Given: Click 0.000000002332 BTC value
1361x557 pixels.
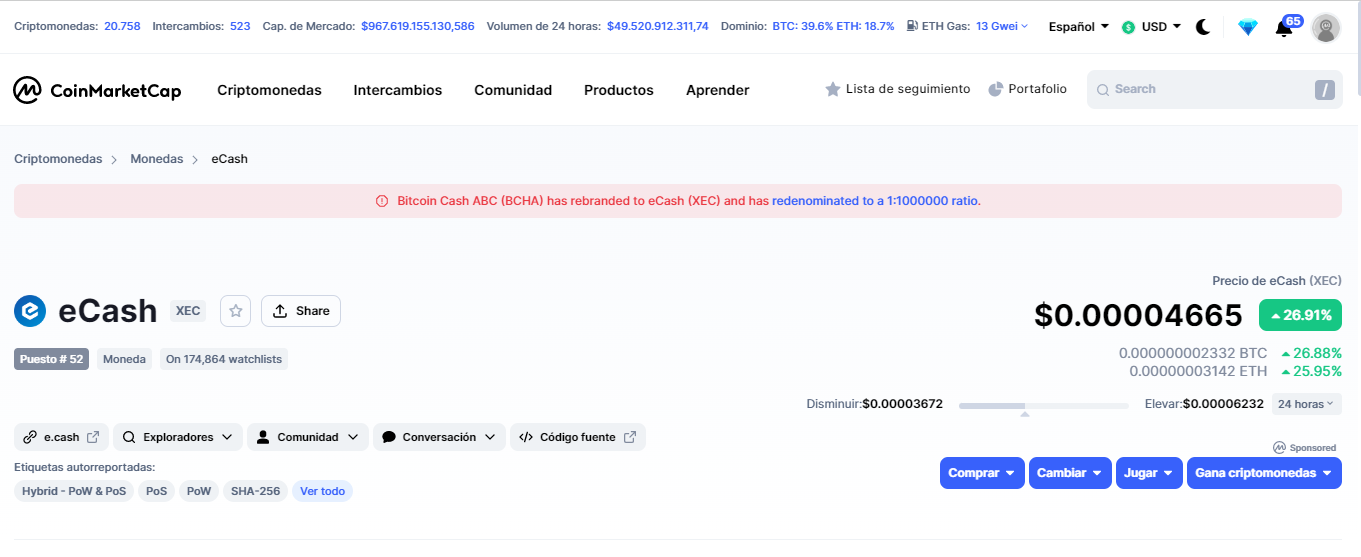Looking at the screenshot, I should click(1193, 353).
